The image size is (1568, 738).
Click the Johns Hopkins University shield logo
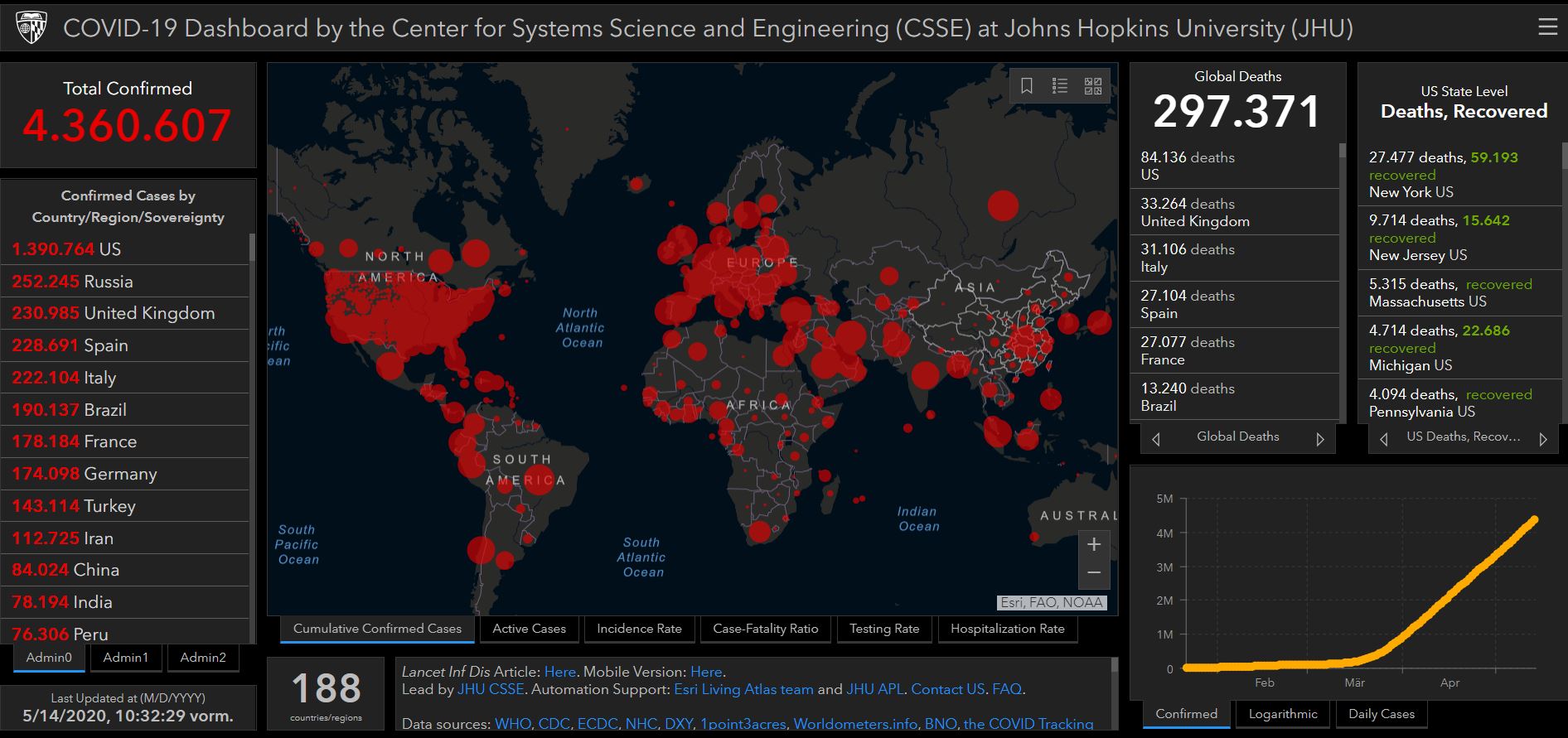coord(31,28)
